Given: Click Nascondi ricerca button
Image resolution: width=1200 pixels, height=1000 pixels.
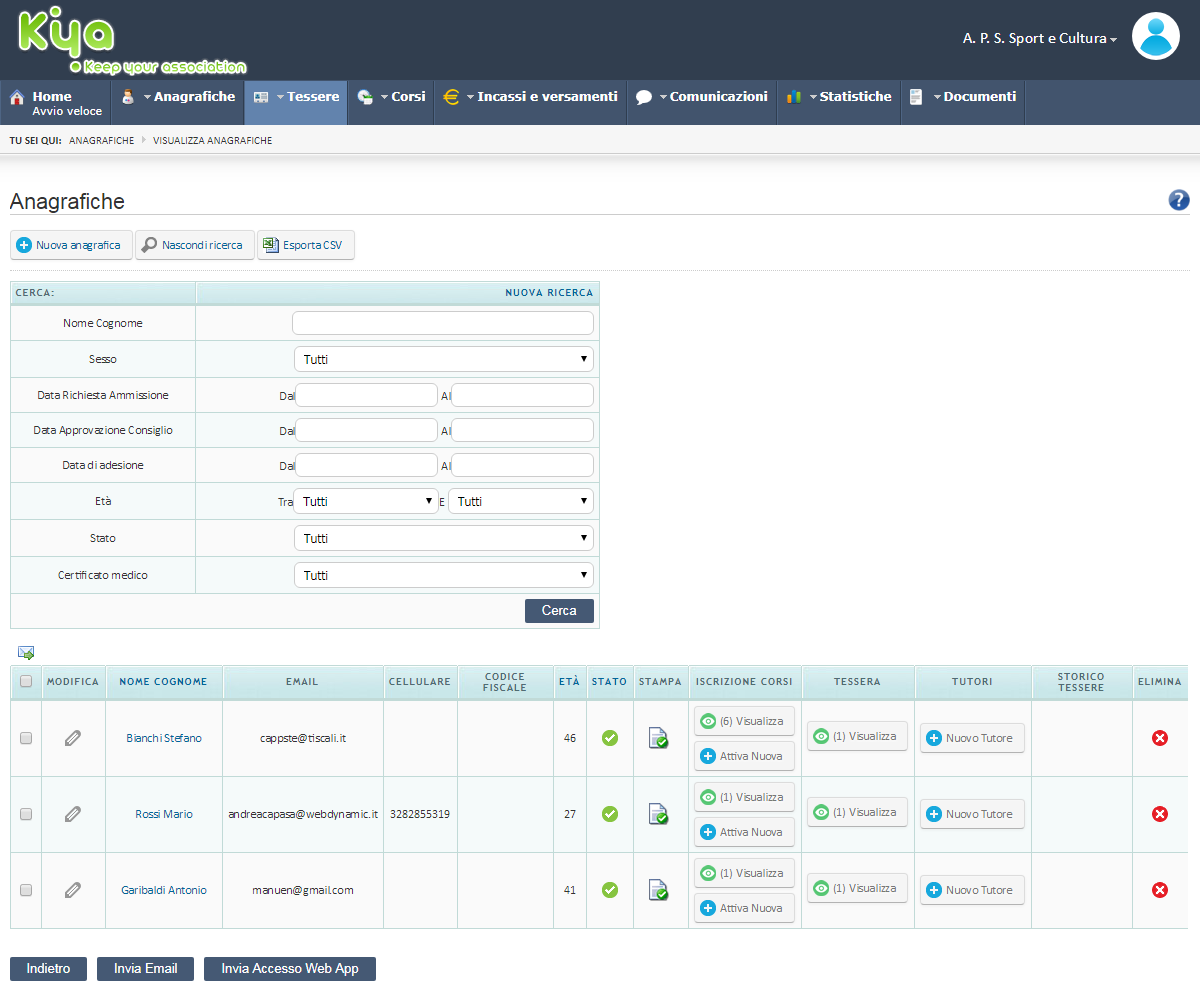Looking at the screenshot, I should [195, 245].
